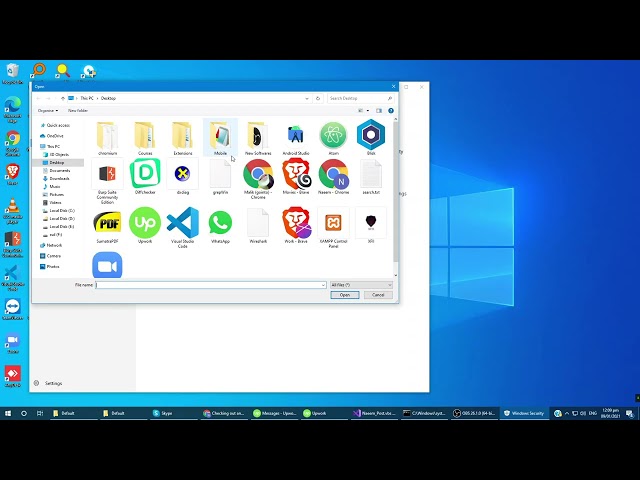This screenshot has width=640, height=480.
Task: Select the Extensions folder
Action: click(x=182, y=138)
